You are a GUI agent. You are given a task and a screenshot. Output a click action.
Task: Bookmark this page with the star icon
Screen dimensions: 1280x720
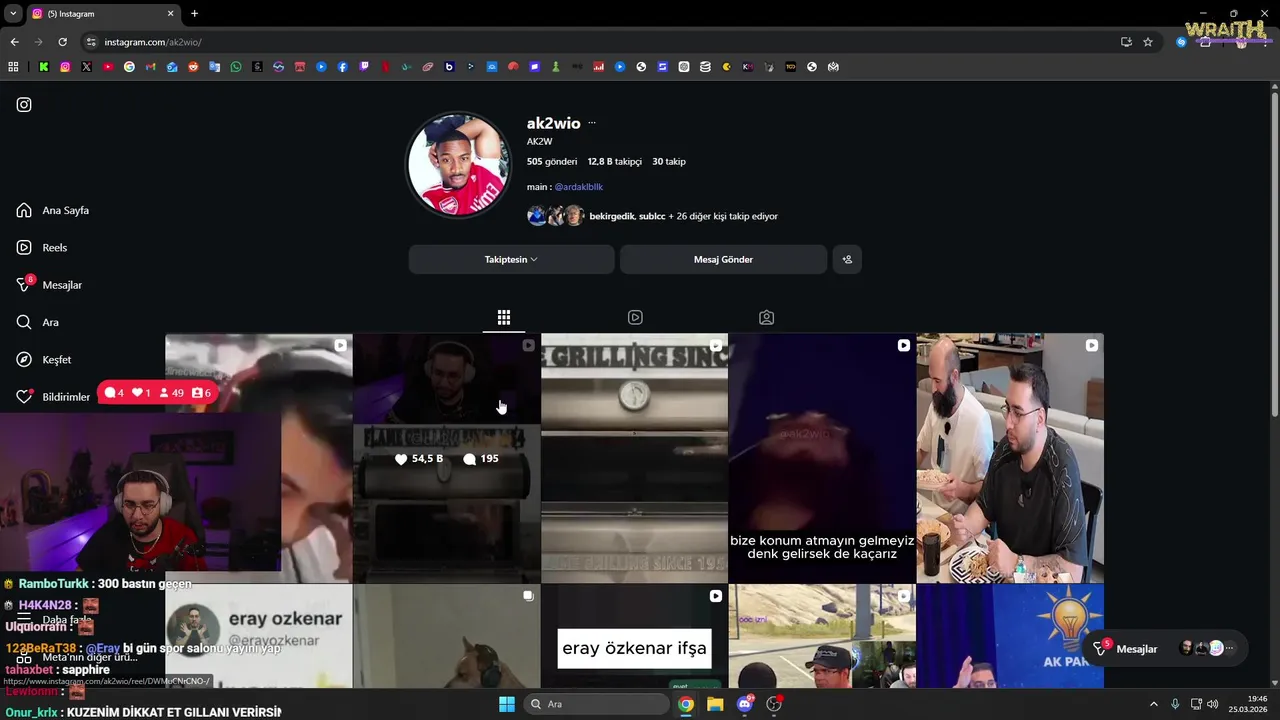click(x=1148, y=42)
